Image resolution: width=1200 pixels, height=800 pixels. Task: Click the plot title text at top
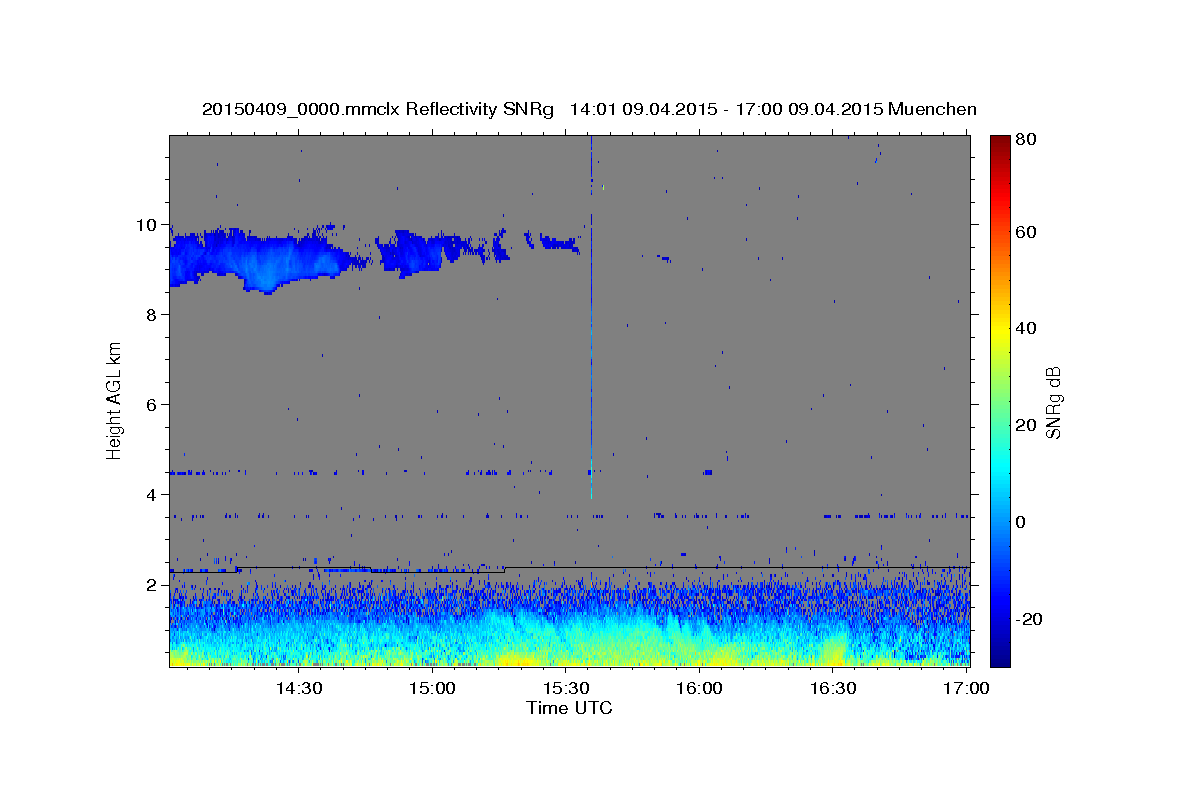(x=589, y=109)
